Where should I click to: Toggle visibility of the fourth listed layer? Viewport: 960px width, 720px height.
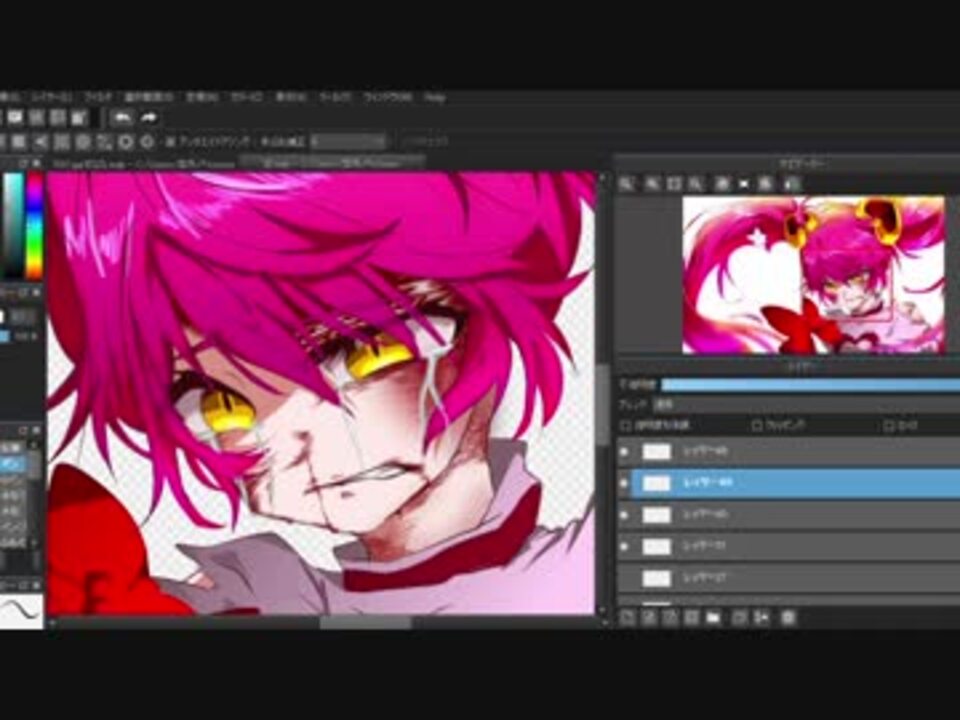(624, 546)
